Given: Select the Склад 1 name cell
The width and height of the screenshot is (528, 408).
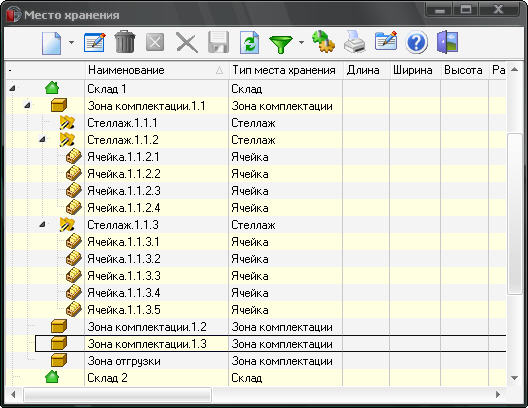Looking at the screenshot, I should click(x=157, y=89).
